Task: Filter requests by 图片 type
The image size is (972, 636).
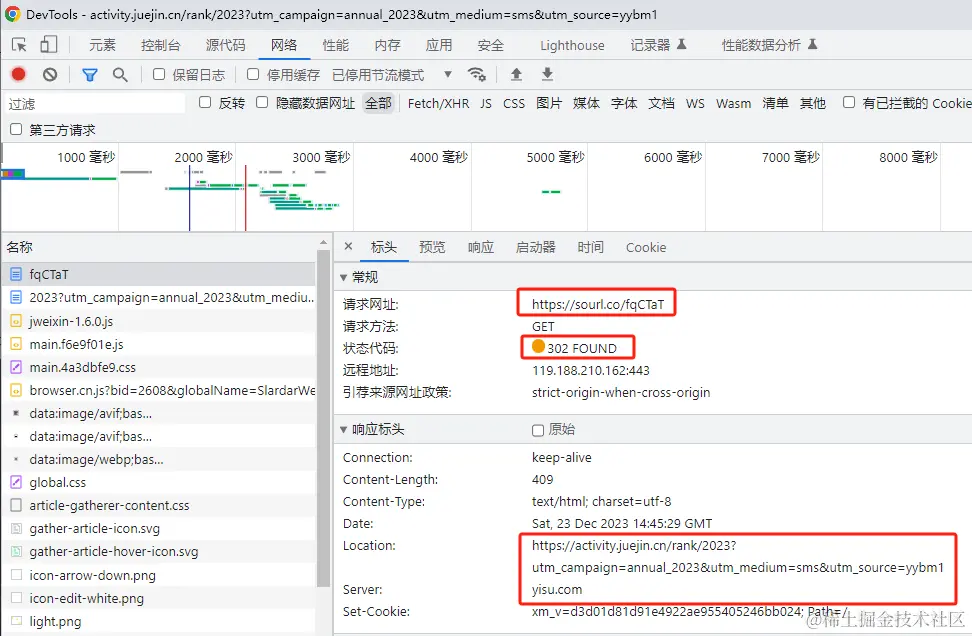Action: 549,103
